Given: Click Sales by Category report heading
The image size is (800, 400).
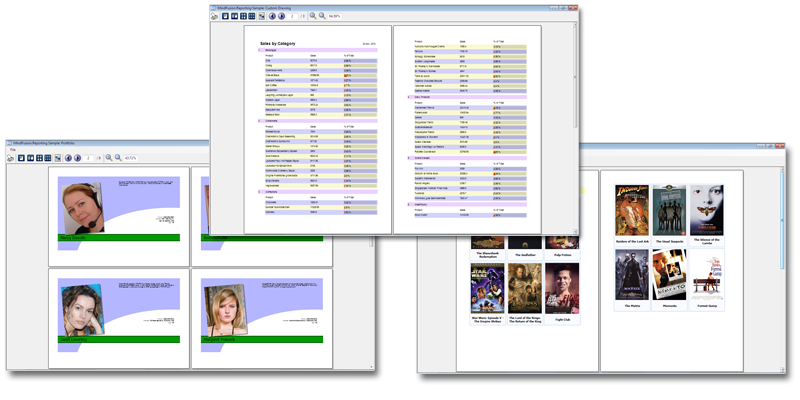Looking at the screenshot, I should click(278, 44).
